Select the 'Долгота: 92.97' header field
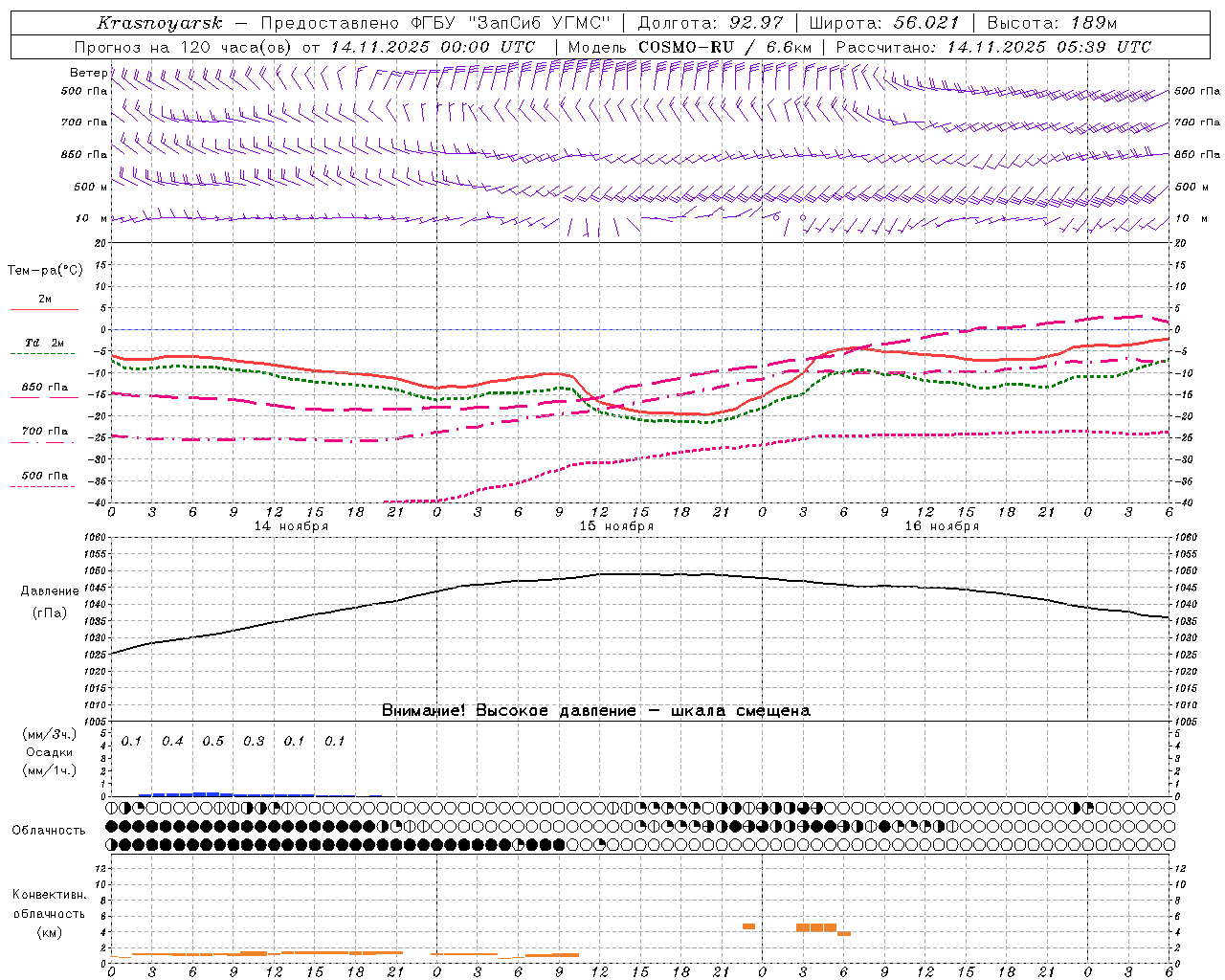This screenshot has width=1225, height=980. coord(711,23)
